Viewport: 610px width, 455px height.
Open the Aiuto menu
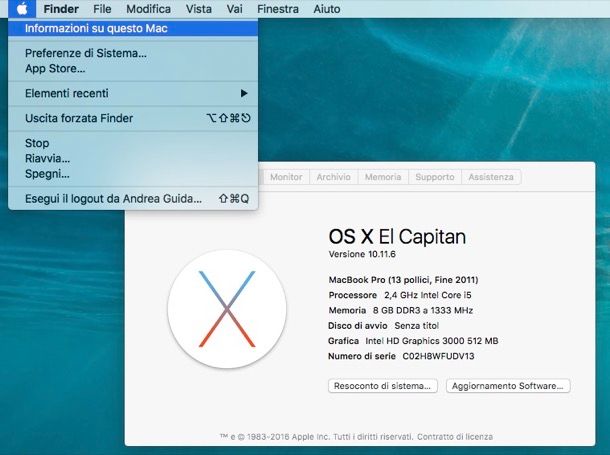(327, 9)
